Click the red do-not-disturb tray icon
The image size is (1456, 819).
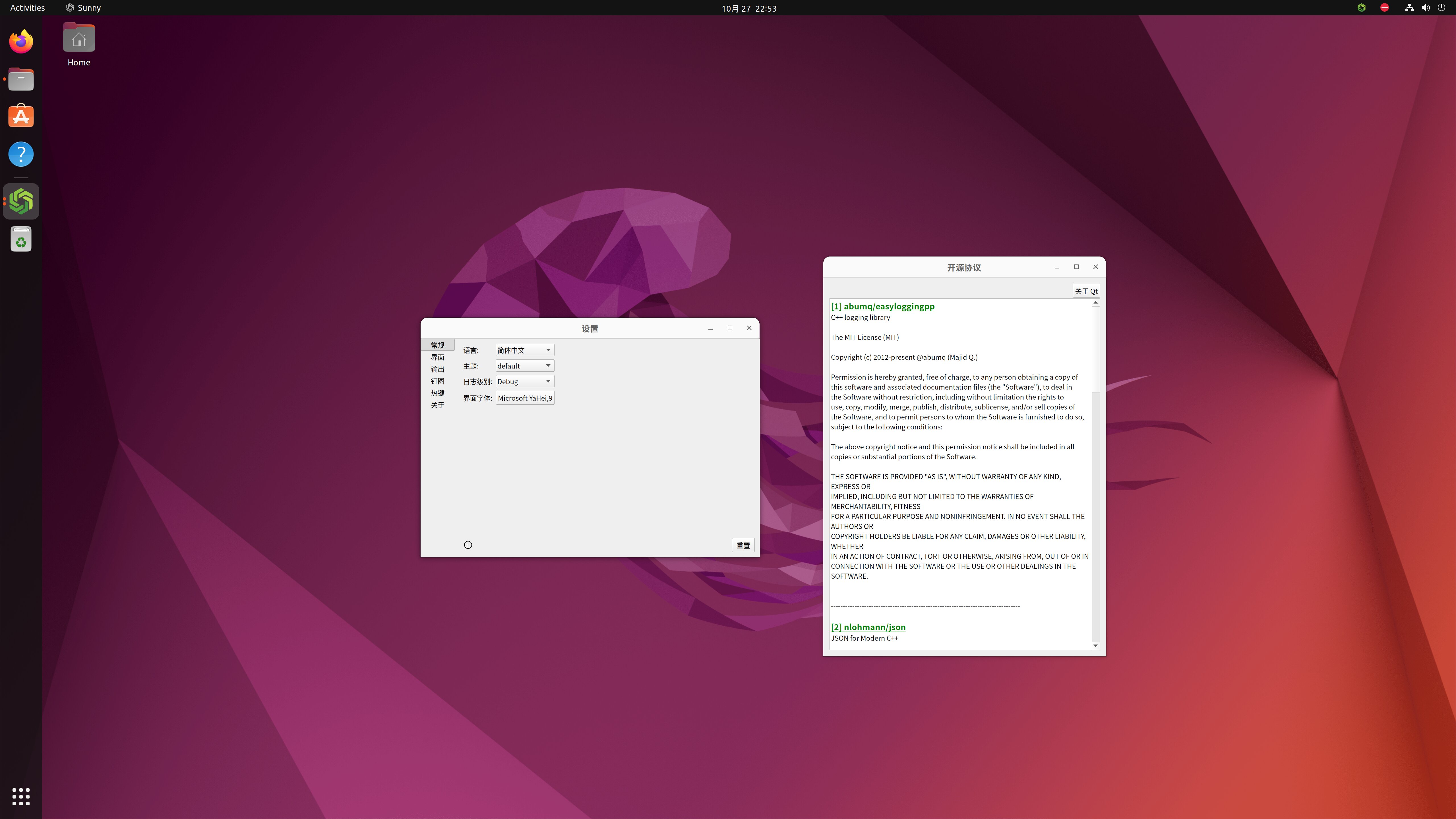coord(1384,8)
